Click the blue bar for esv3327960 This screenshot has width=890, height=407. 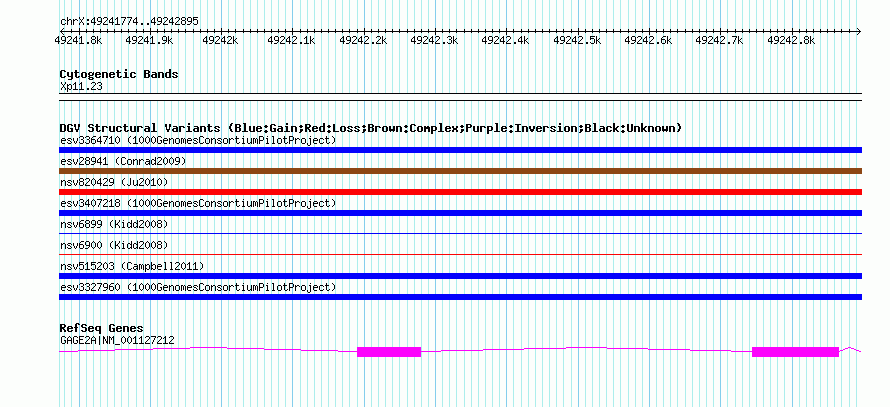(x=460, y=297)
